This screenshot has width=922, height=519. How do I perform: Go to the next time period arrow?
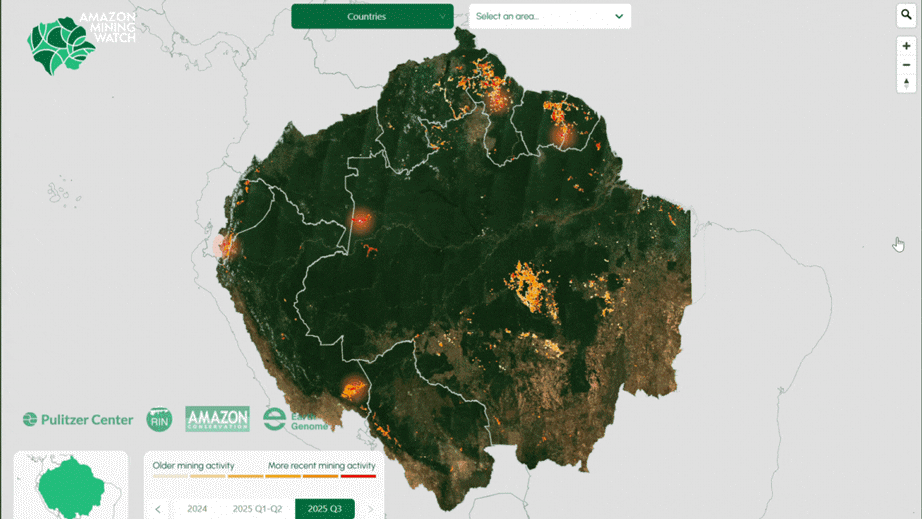(370, 509)
